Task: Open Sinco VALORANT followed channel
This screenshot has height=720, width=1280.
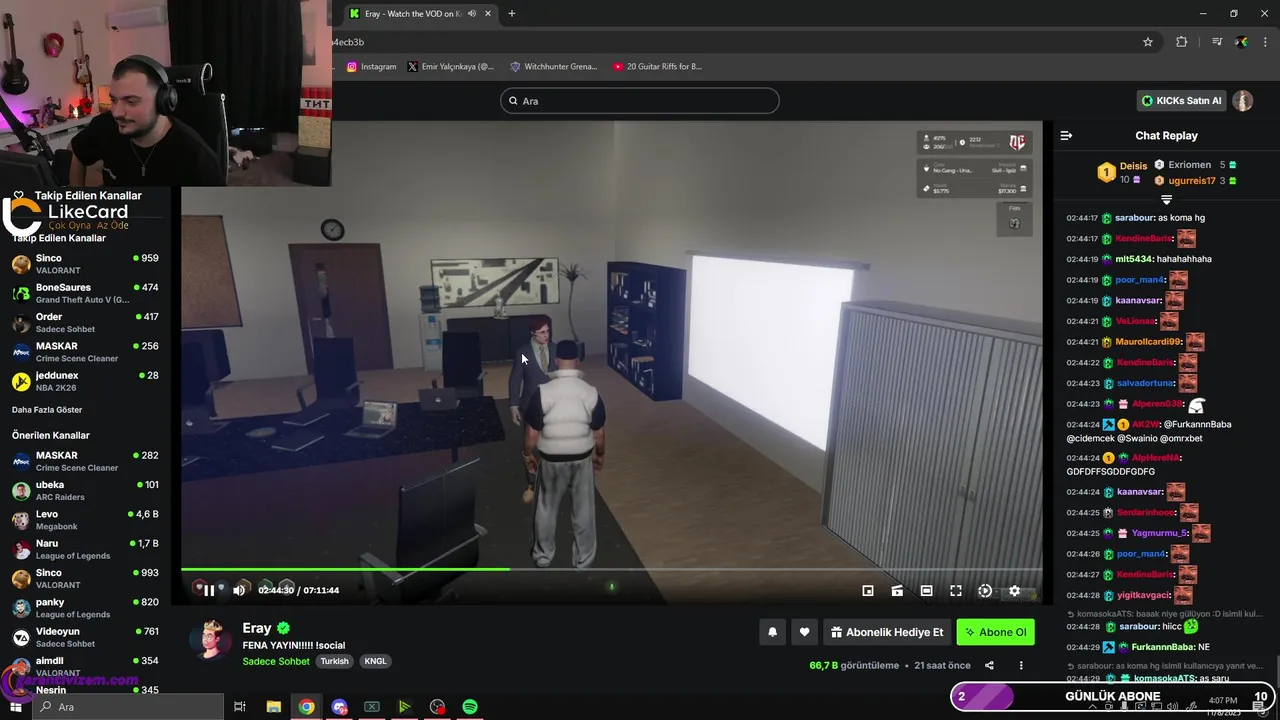Action: tap(85, 264)
